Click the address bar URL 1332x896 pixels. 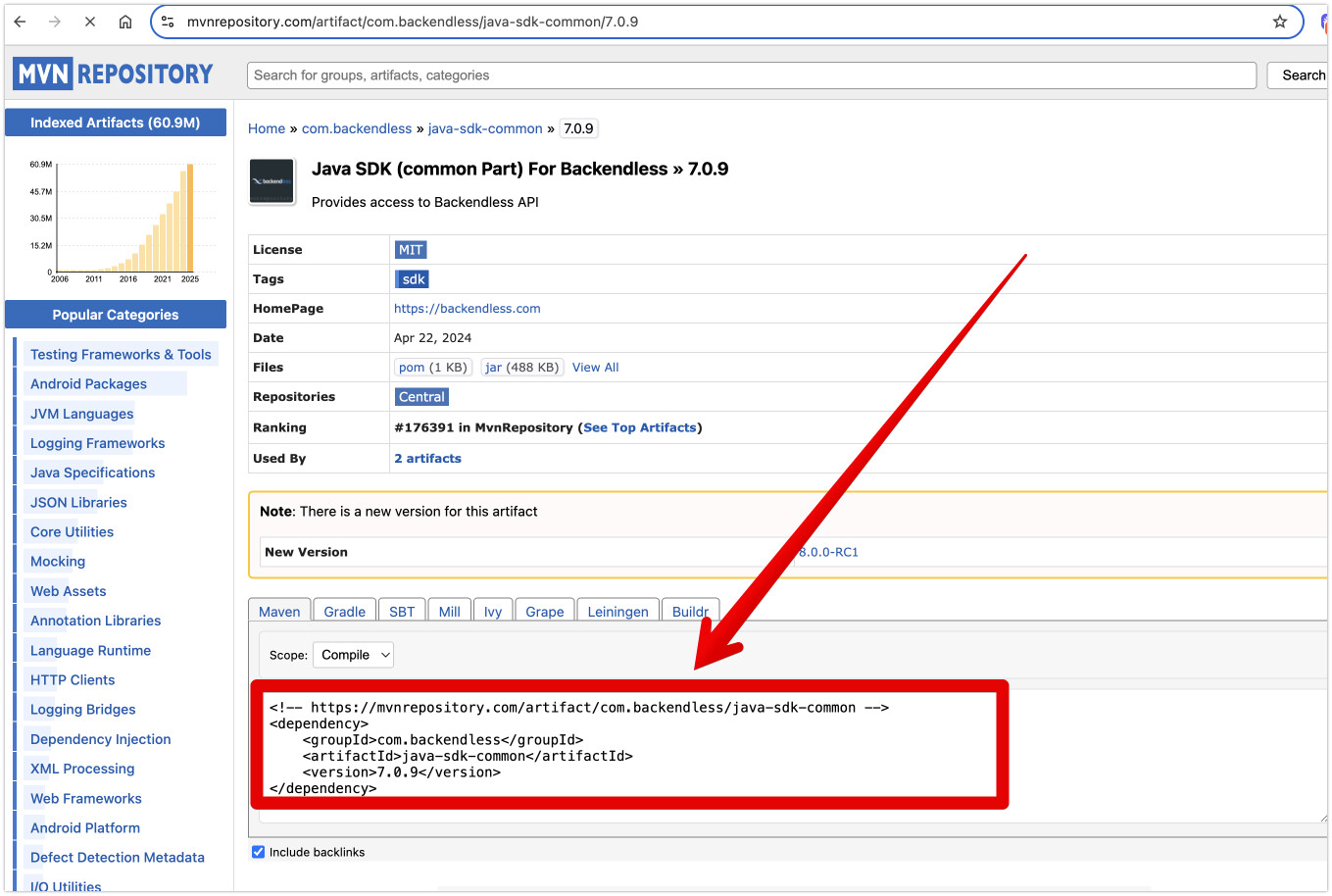413,22
